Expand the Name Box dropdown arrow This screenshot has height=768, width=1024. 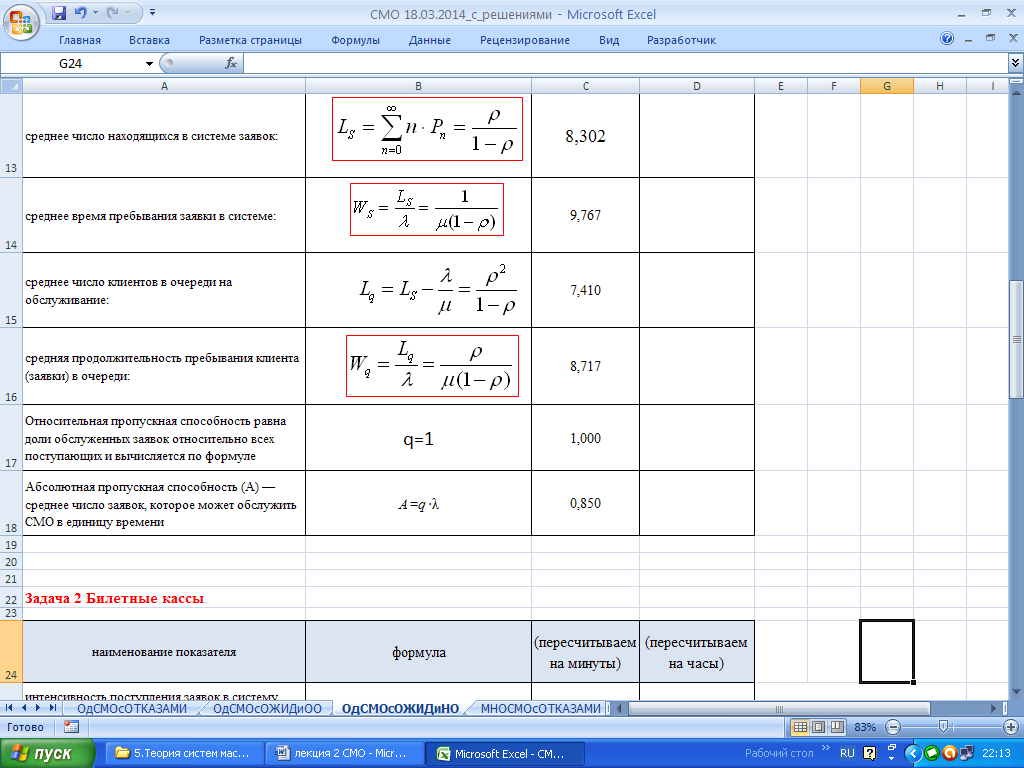[149, 63]
